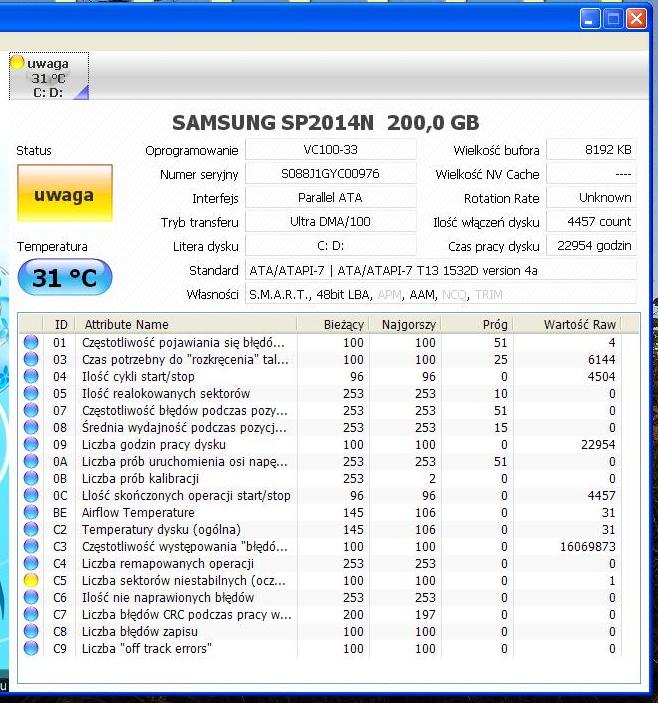The image size is (658, 703).
Task: Click blue status icon for attribute C7
Action: pos(31,615)
